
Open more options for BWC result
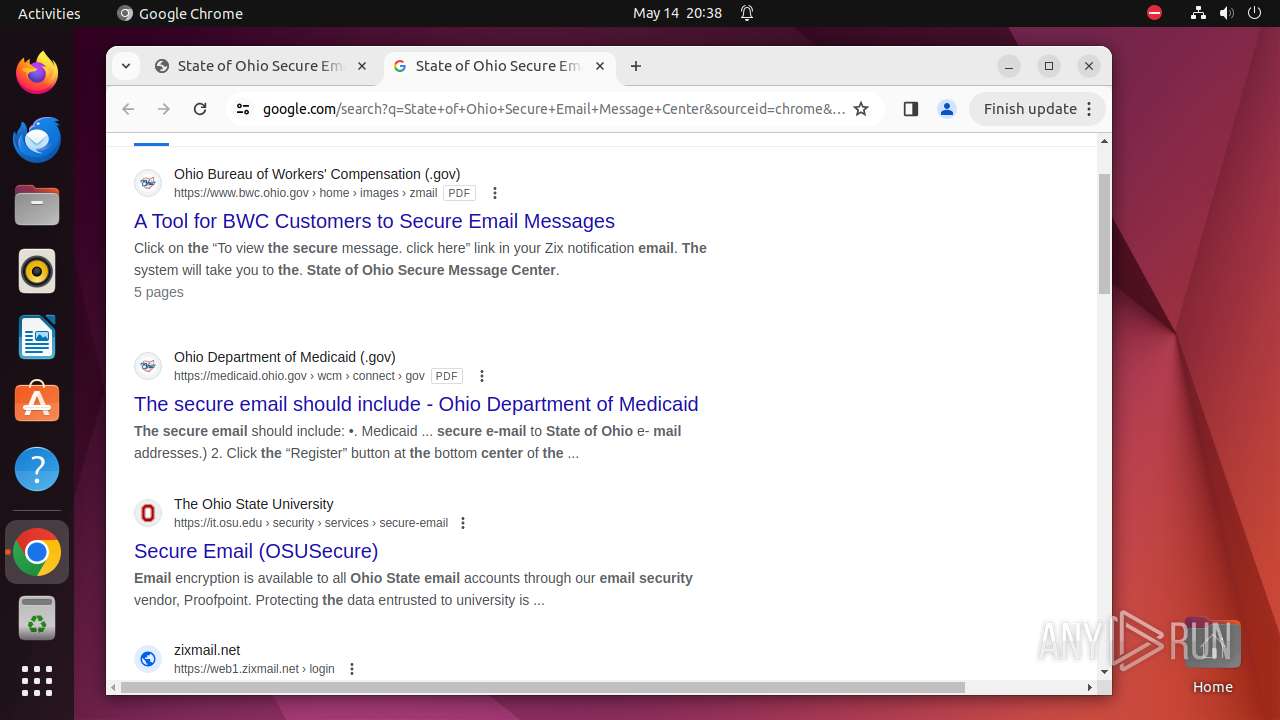click(494, 193)
